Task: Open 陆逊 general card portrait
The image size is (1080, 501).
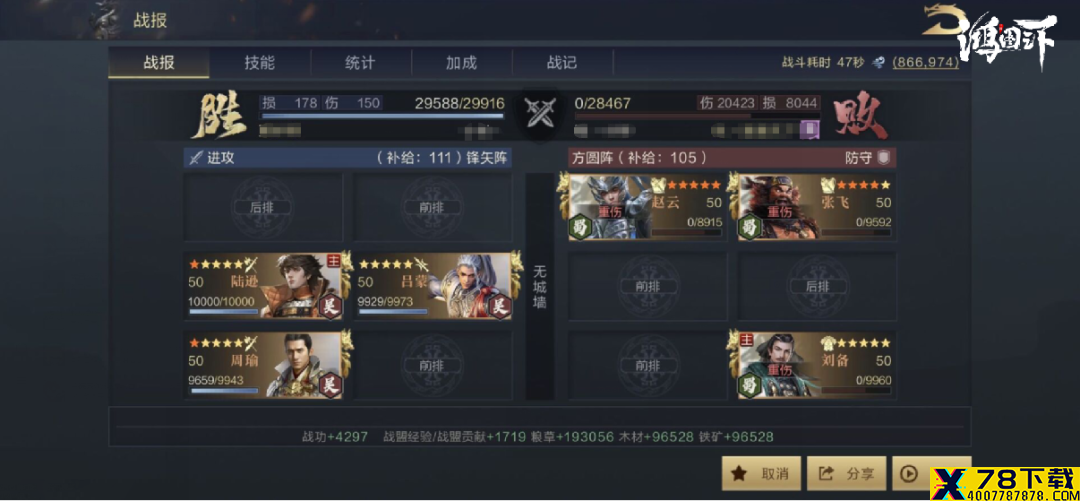Action: [305, 285]
